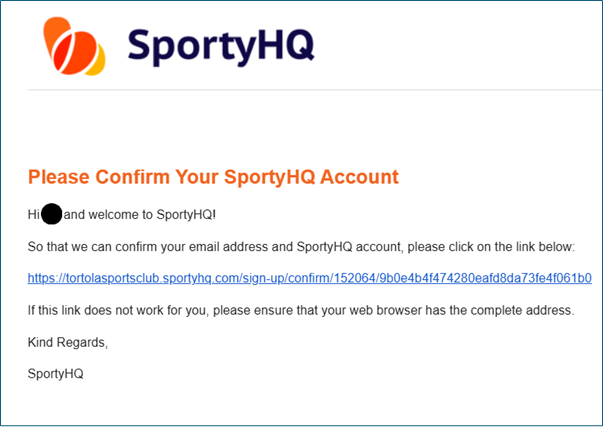Open the tortolasportsclub confirmation link
The height and width of the screenshot is (427, 603).
(x=310, y=278)
